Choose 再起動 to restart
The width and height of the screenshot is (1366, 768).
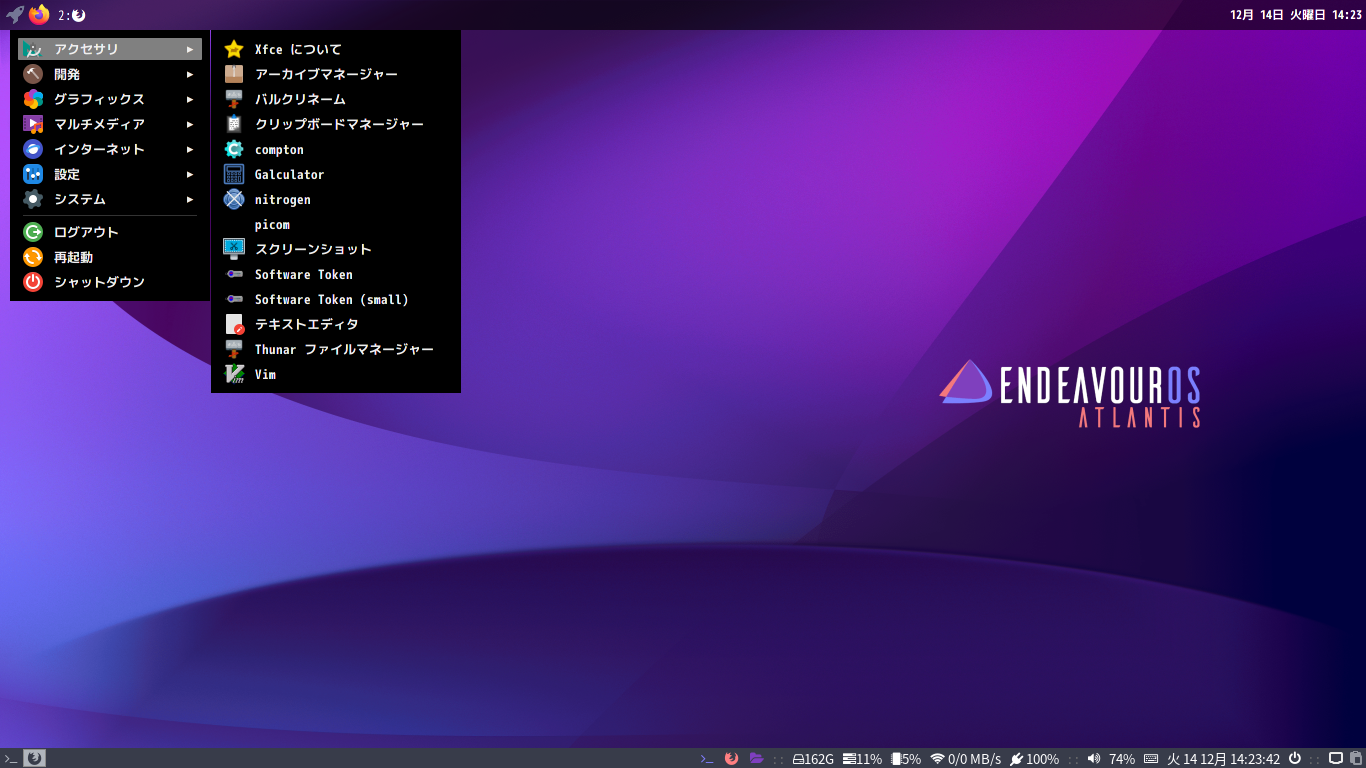[x=110, y=257]
